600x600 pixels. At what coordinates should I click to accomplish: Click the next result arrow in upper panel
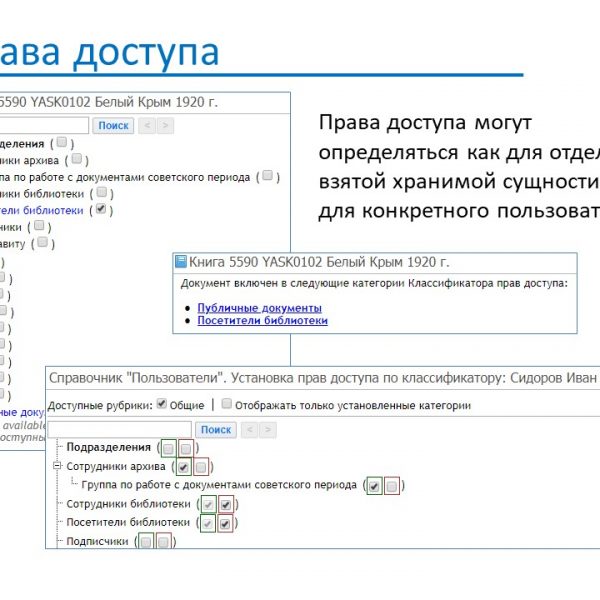click(165, 125)
